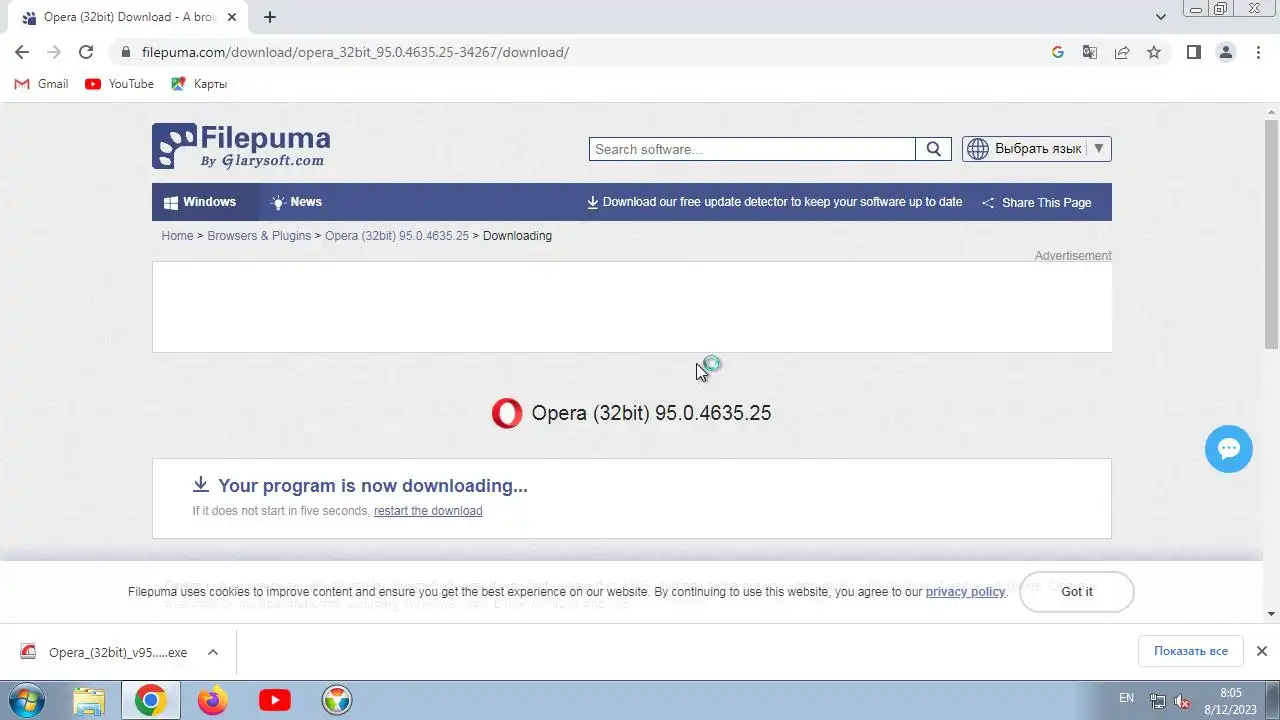Close the downloads bar
The image size is (1280, 720).
(1261, 651)
